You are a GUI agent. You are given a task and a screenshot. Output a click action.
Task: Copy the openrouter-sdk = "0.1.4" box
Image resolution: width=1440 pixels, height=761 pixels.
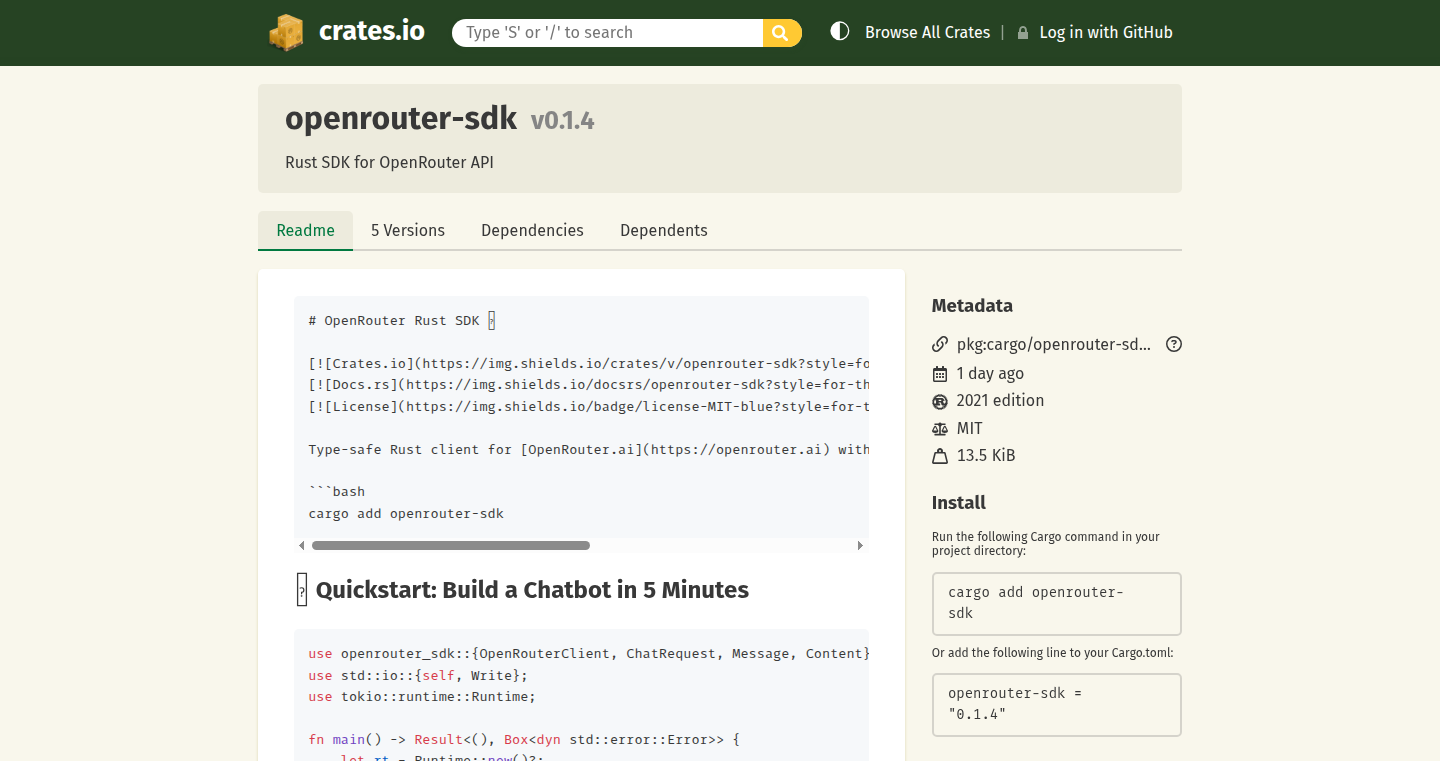tap(1057, 704)
